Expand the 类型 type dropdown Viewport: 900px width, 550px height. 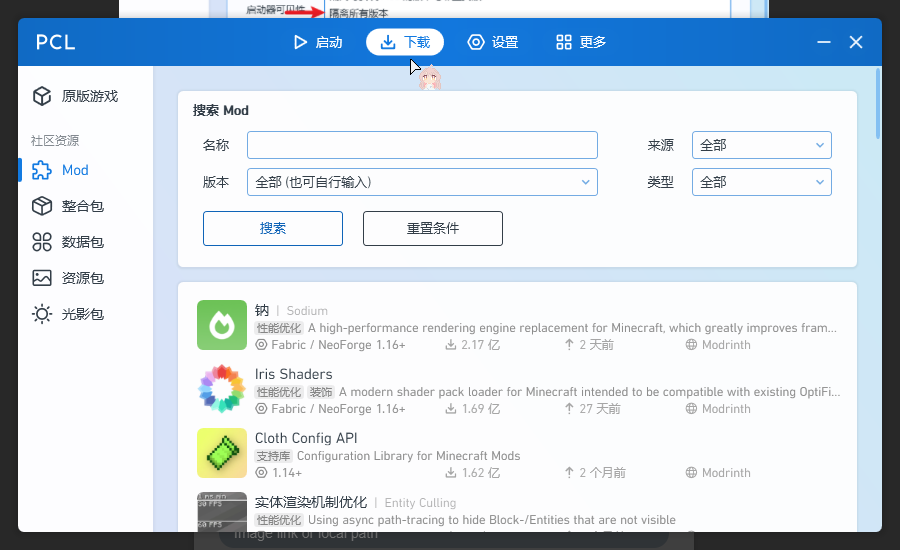click(x=762, y=182)
